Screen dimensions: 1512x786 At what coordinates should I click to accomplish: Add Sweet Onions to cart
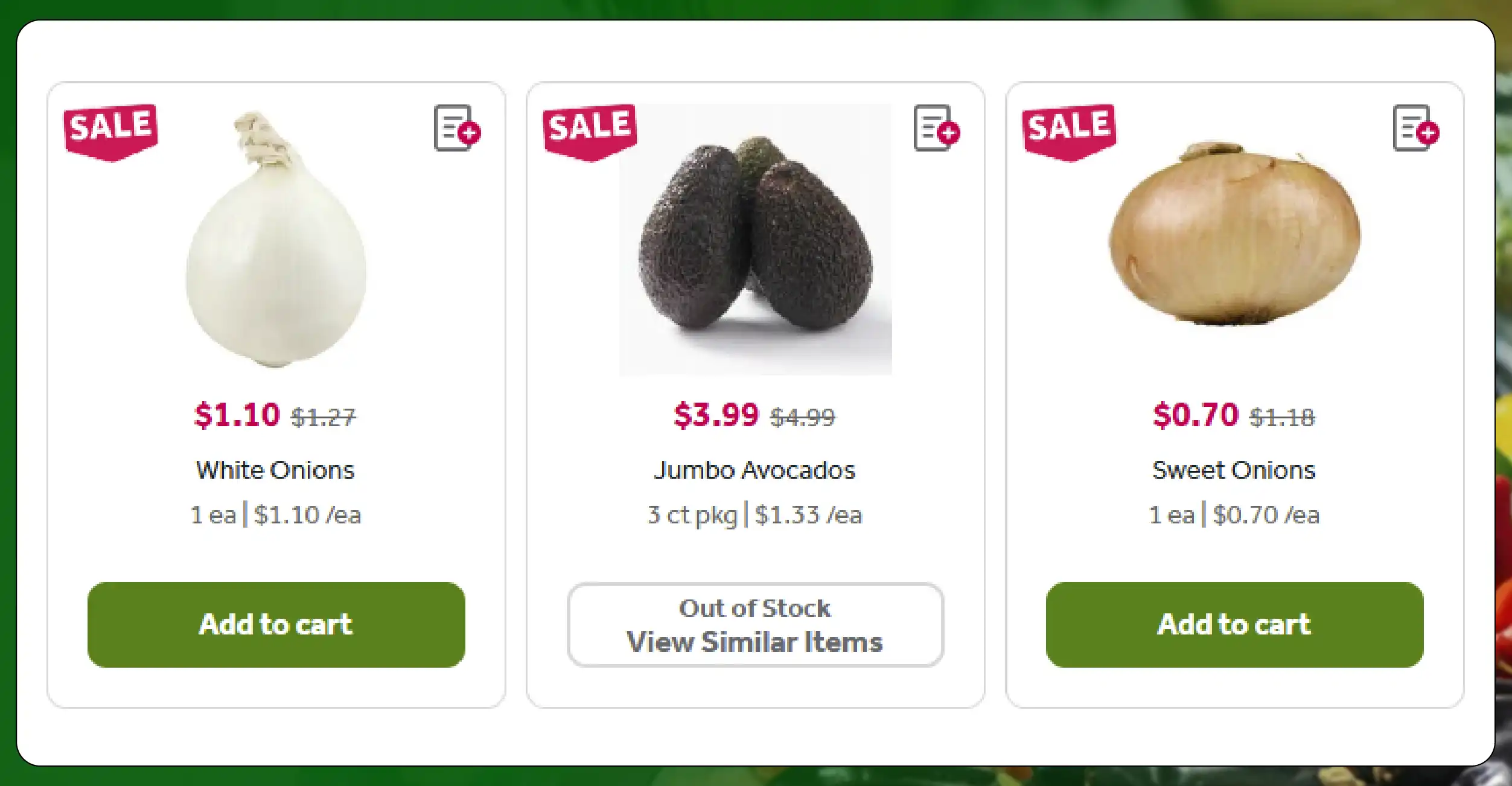tap(1234, 624)
